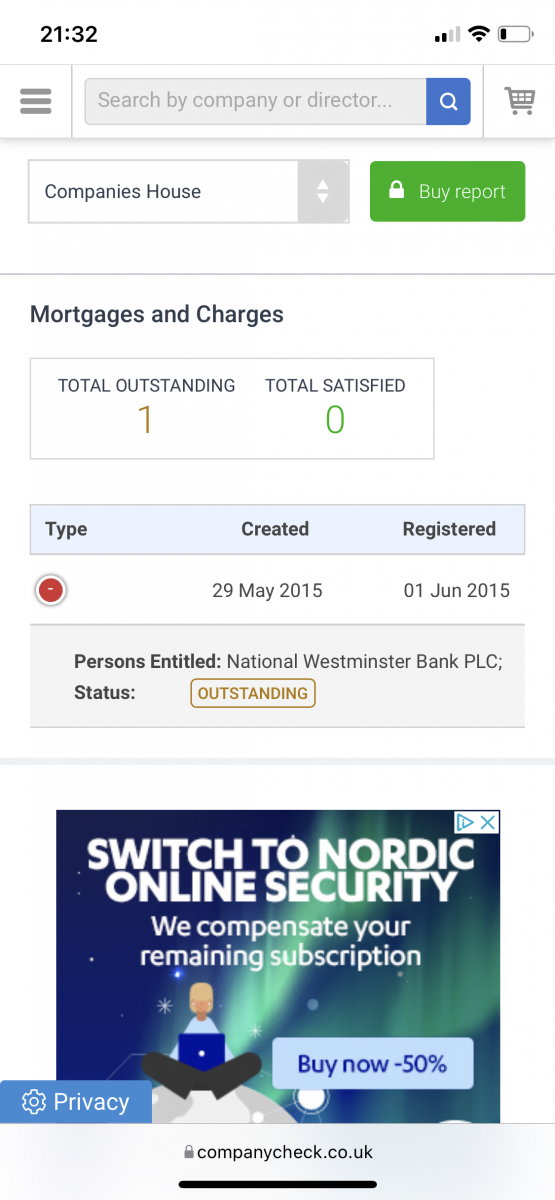The image size is (555, 1200).
Task: Tap the OUTSTANDING status badge
Action: tap(253, 693)
